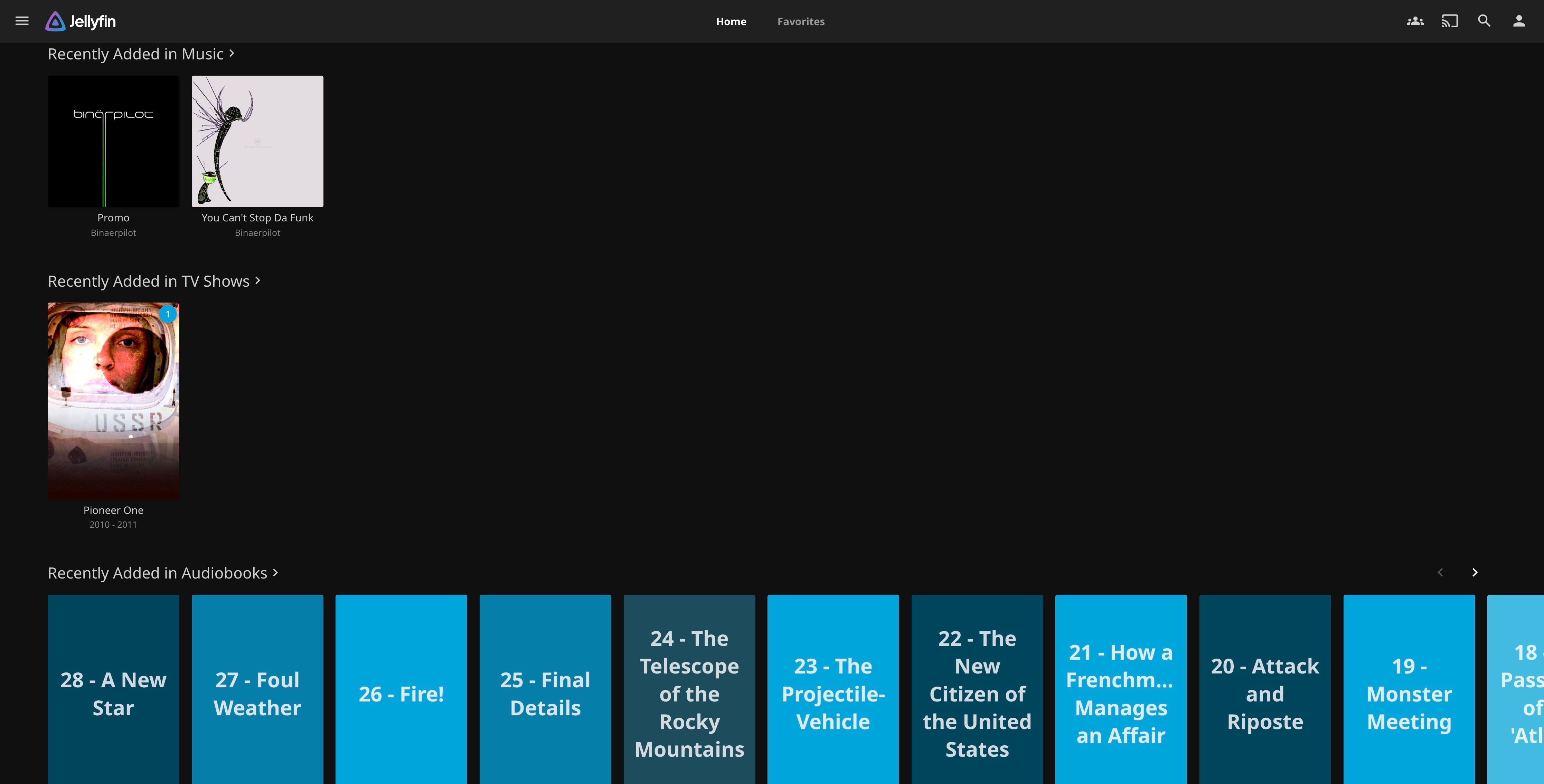1544x784 pixels.
Task: Click the cast/screen mirroring icon
Action: tap(1449, 21)
